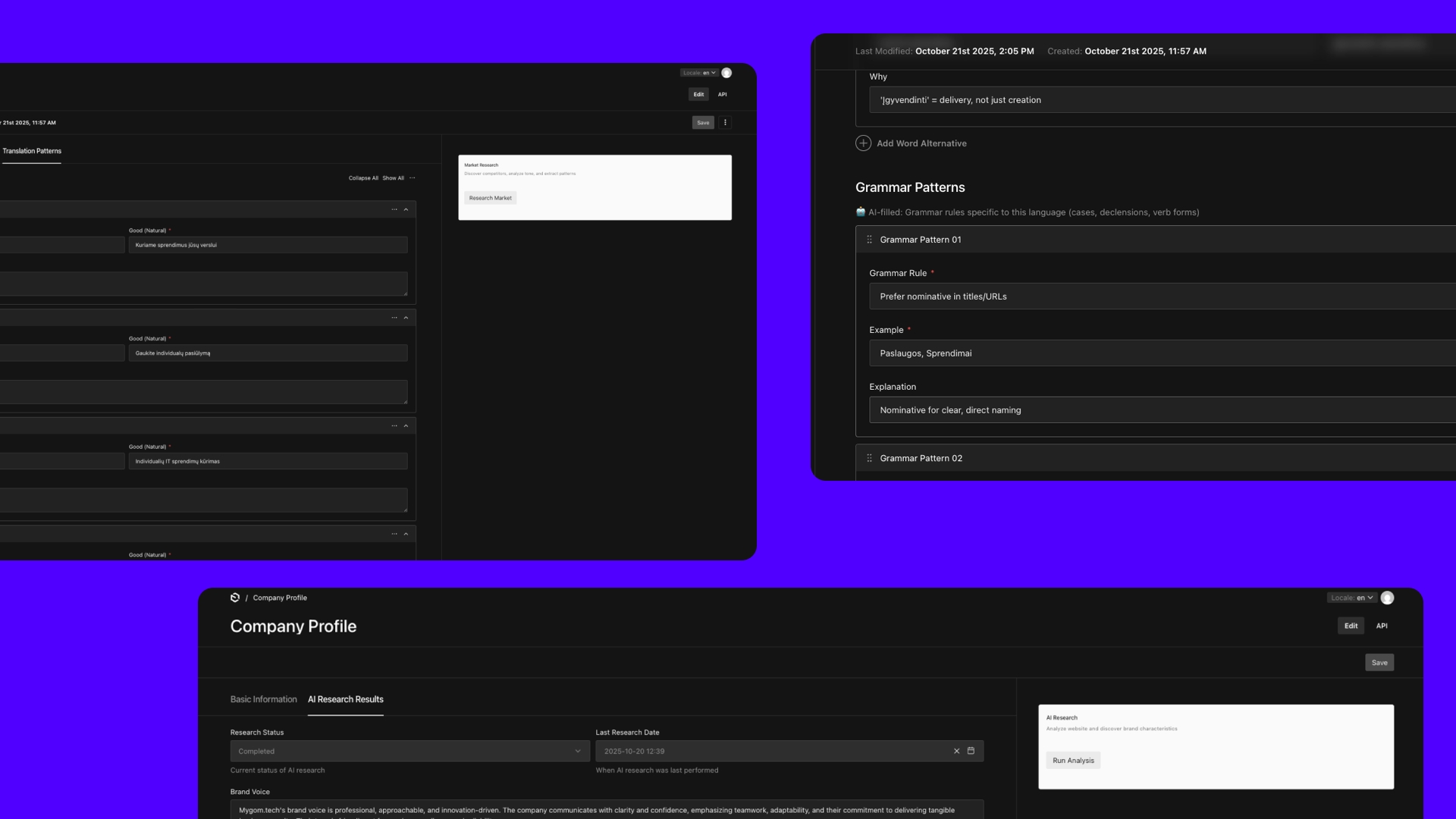Open the calendar picker for Last Research Date

click(971, 751)
